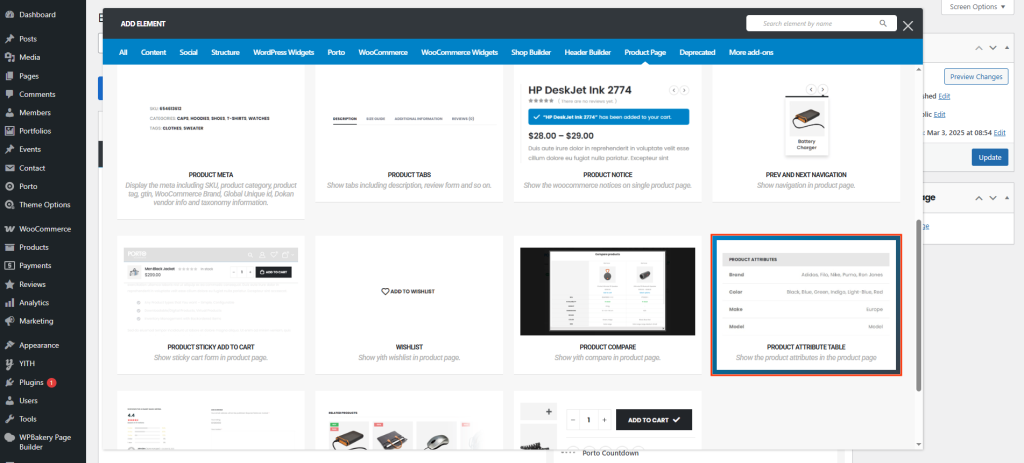The width and height of the screenshot is (1024, 463).
Task: Click the WooCommerce sidebar icon
Action: pos(9,229)
